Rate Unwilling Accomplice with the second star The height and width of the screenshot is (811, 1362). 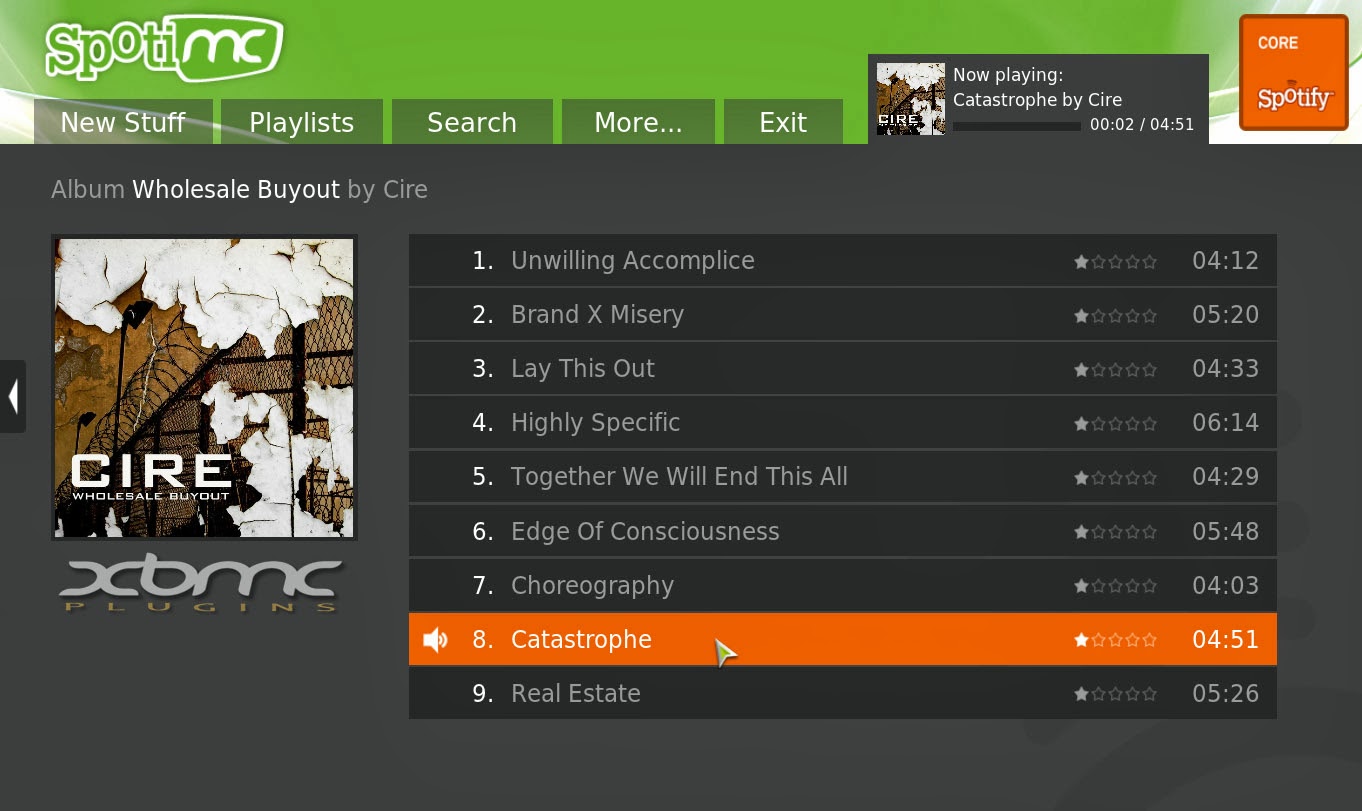pyautogui.click(x=1098, y=261)
